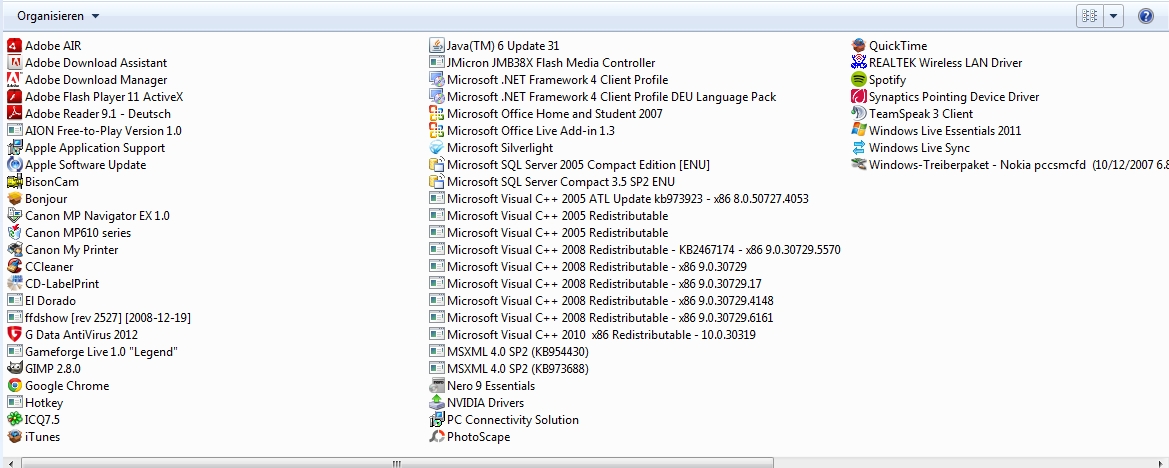Select the Adobe Reader 9.1 icon
1169x468 pixels.
(x=15, y=114)
